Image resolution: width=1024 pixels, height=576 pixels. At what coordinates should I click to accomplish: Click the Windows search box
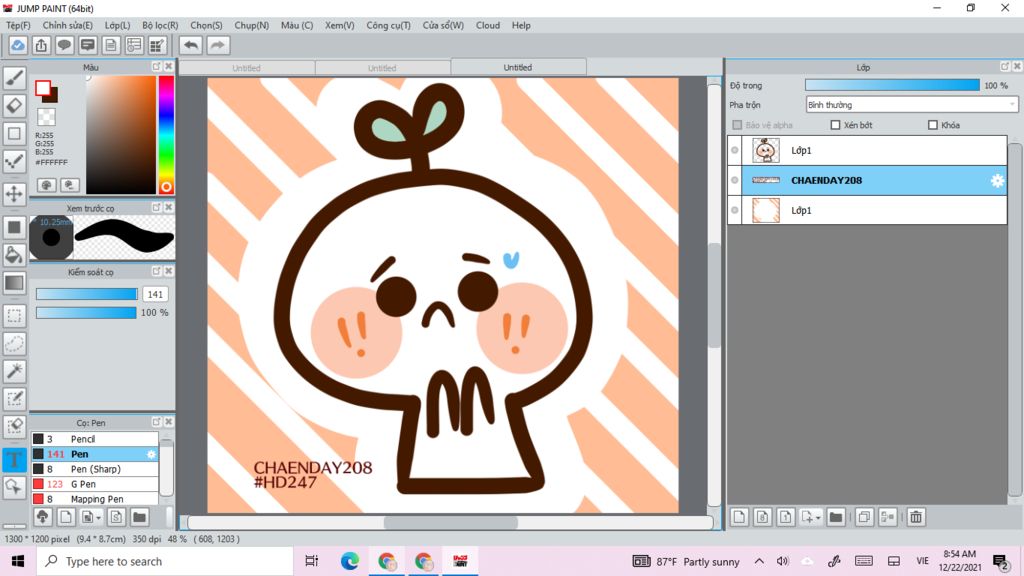click(x=165, y=561)
